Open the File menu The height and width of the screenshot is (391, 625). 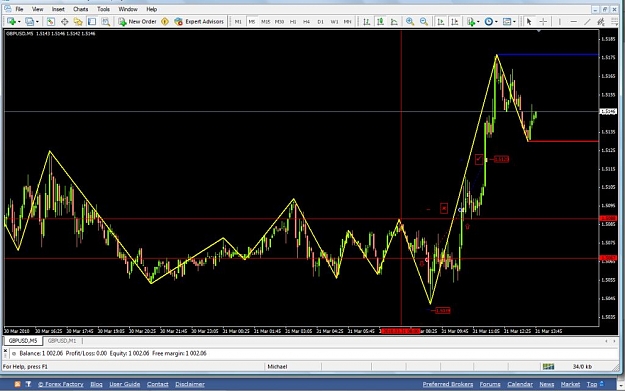pyautogui.click(x=19, y=9)
